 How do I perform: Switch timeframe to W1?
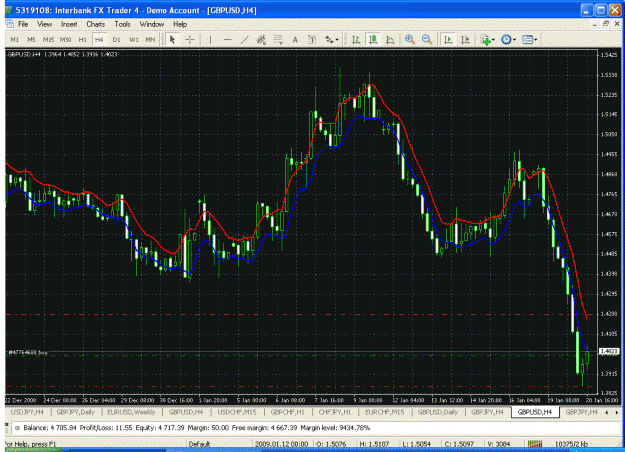(x=134, y=39)
